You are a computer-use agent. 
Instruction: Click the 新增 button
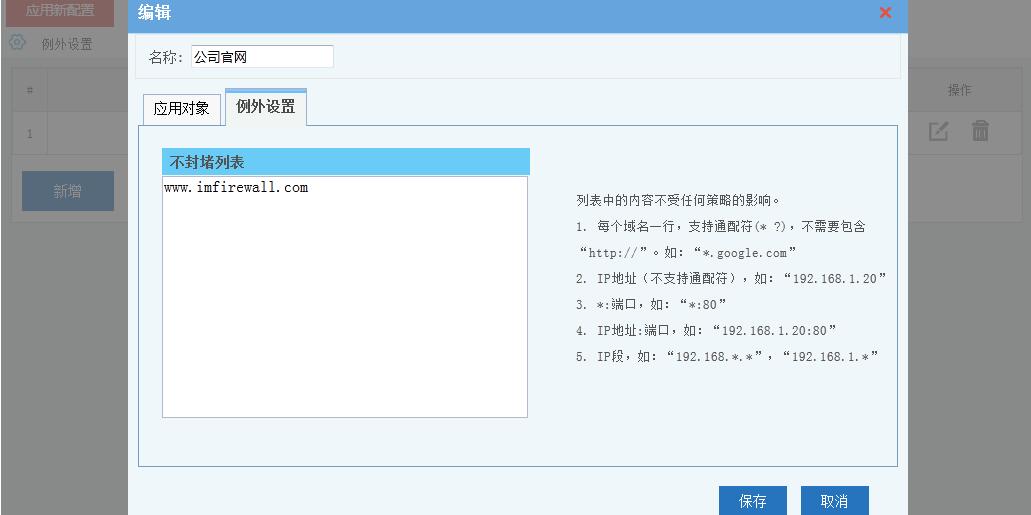point(68,191)
